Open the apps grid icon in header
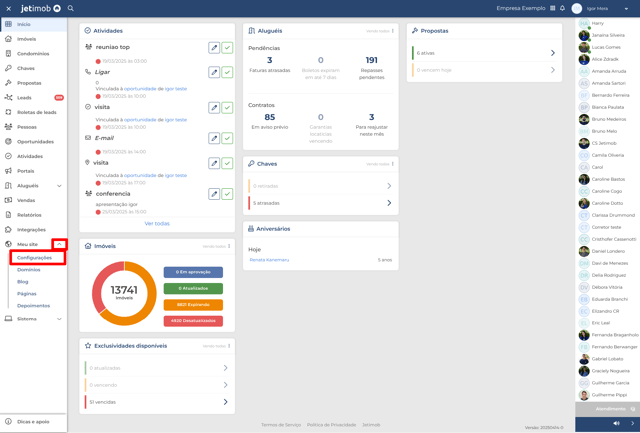This screenshot has width=640, height=433. [552, 8]
